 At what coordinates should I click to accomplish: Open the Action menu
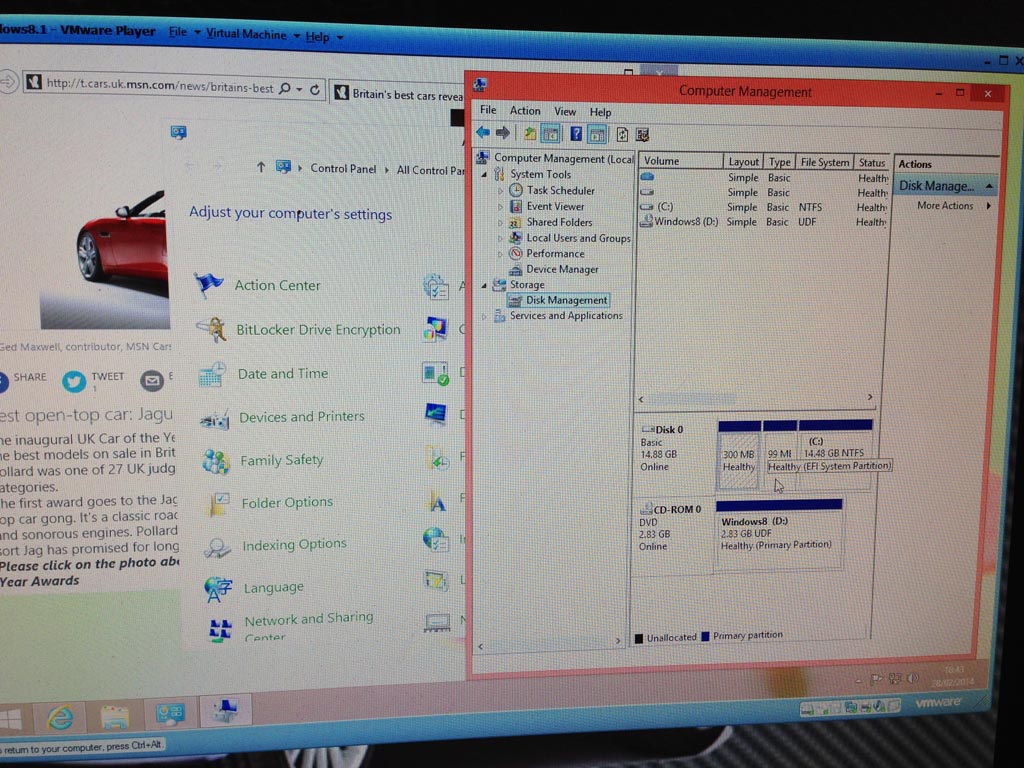pyautogui.click(x=525, y=110)
